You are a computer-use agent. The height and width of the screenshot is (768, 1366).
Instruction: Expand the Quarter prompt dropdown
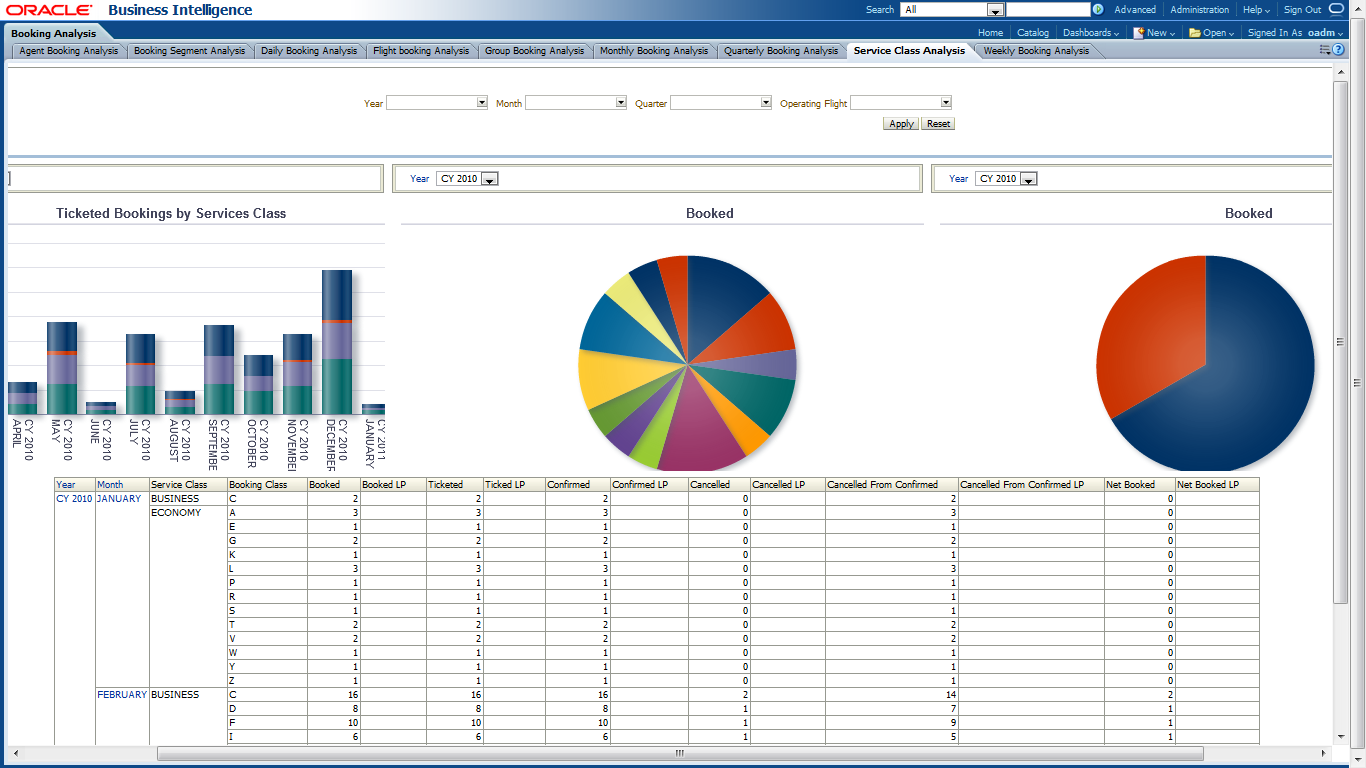click(x=766, y=103)
